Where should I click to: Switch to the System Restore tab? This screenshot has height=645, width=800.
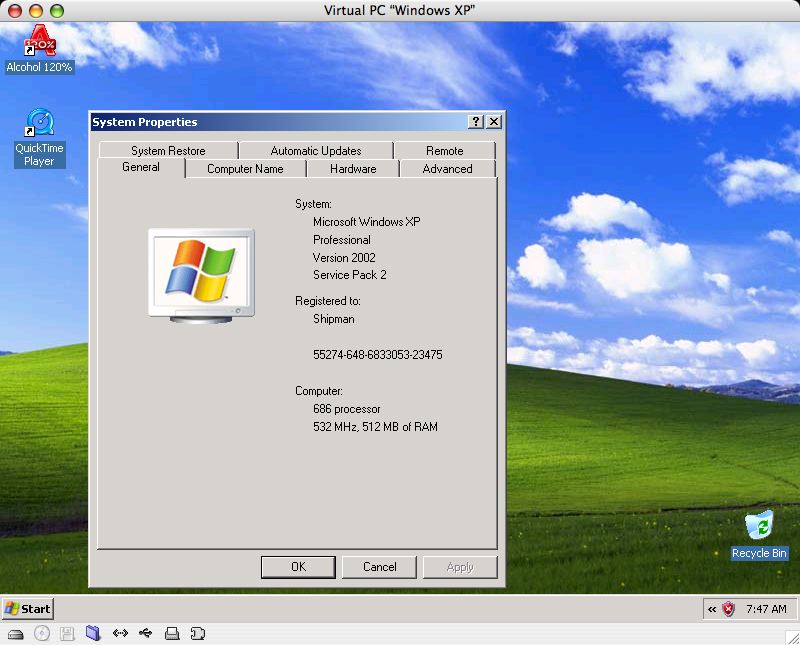(x=168, y=151)
